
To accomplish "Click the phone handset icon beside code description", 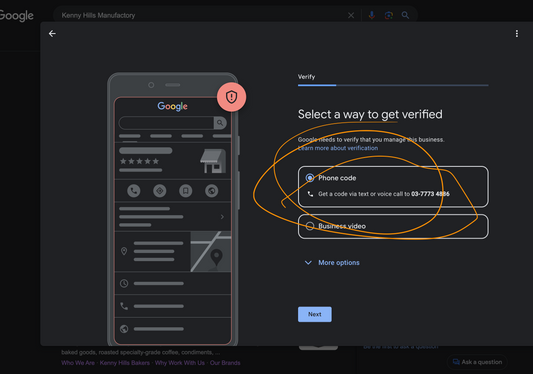I will click(x=310, y=194).
